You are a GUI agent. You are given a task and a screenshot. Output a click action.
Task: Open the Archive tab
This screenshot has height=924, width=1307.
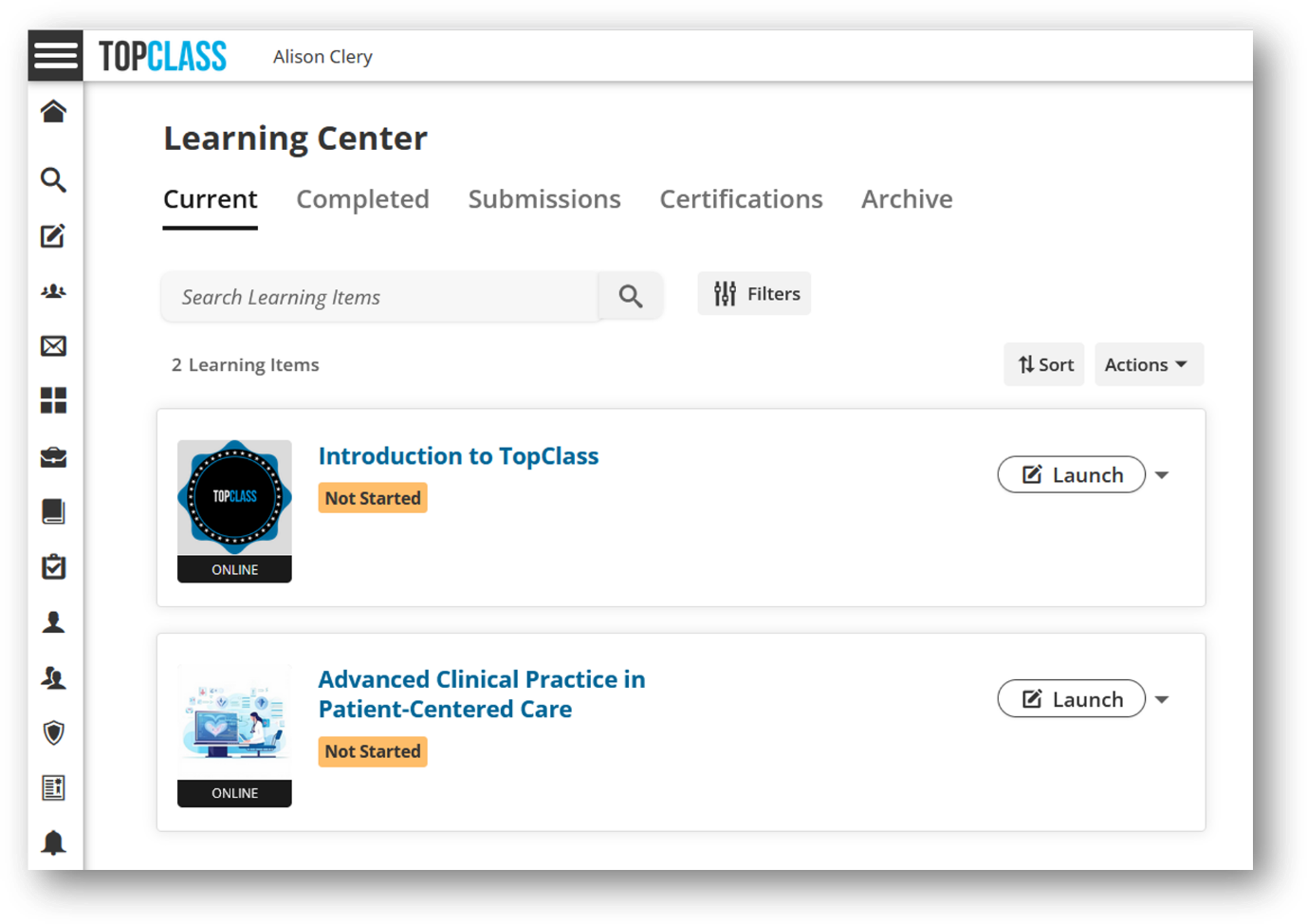pyautogui.click(x=908, y=199)
